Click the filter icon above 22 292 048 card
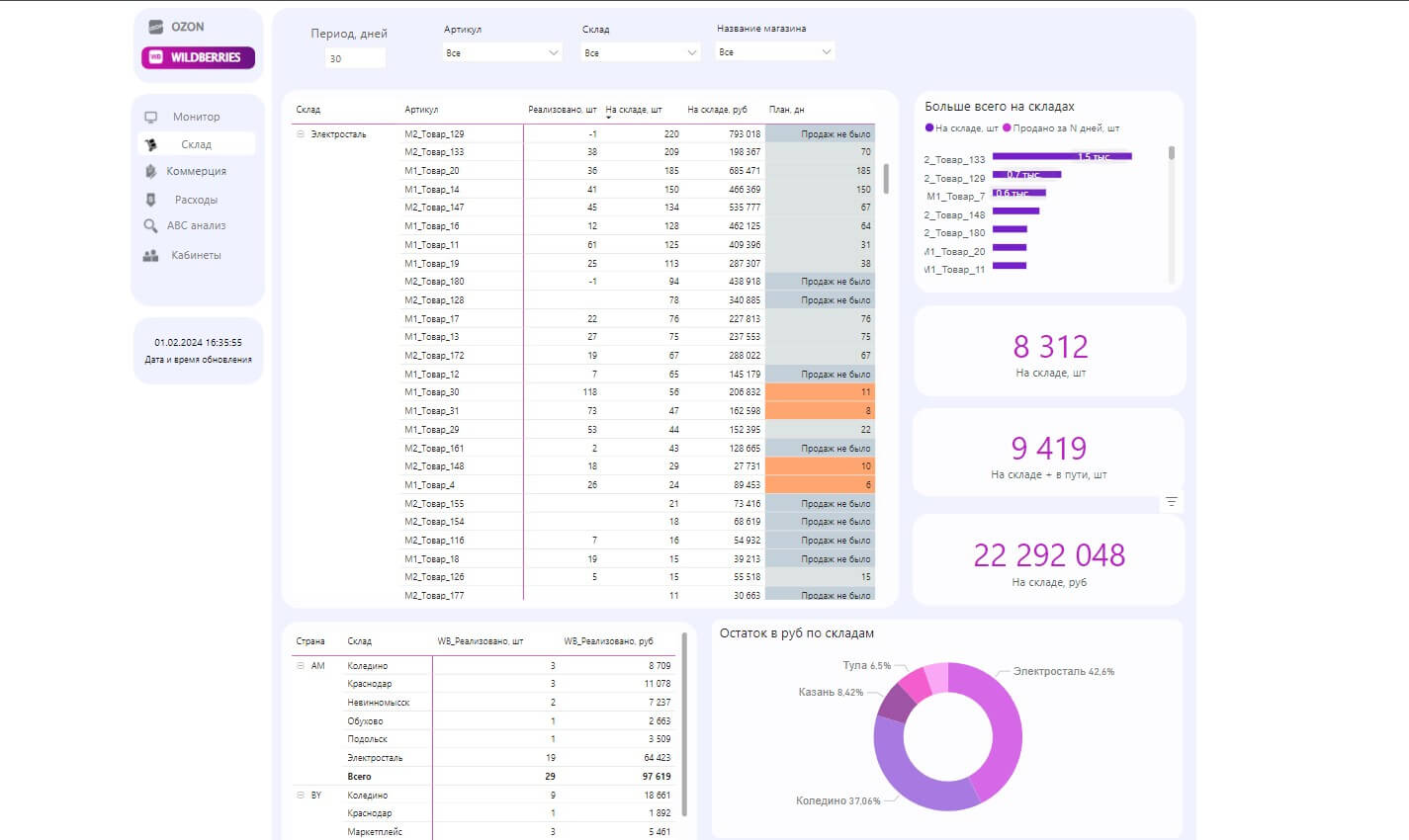 coord(1172,502)
